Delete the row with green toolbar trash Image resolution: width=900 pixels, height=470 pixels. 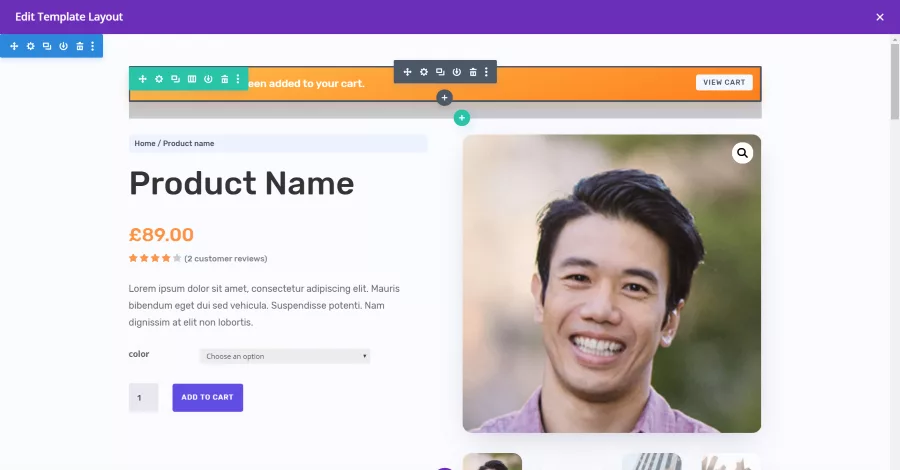(x=224, y=79)
